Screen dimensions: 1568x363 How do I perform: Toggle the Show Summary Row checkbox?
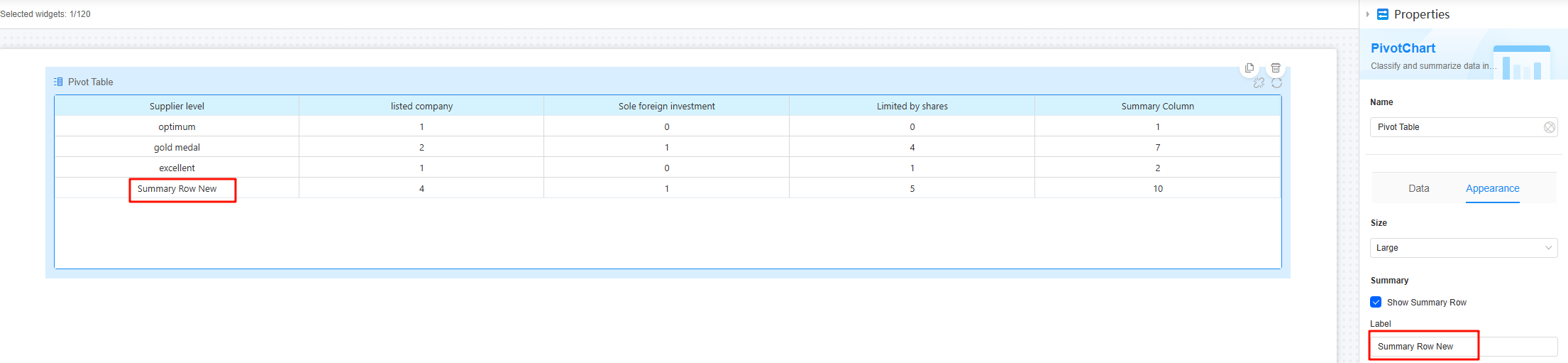click(1376, 302)
